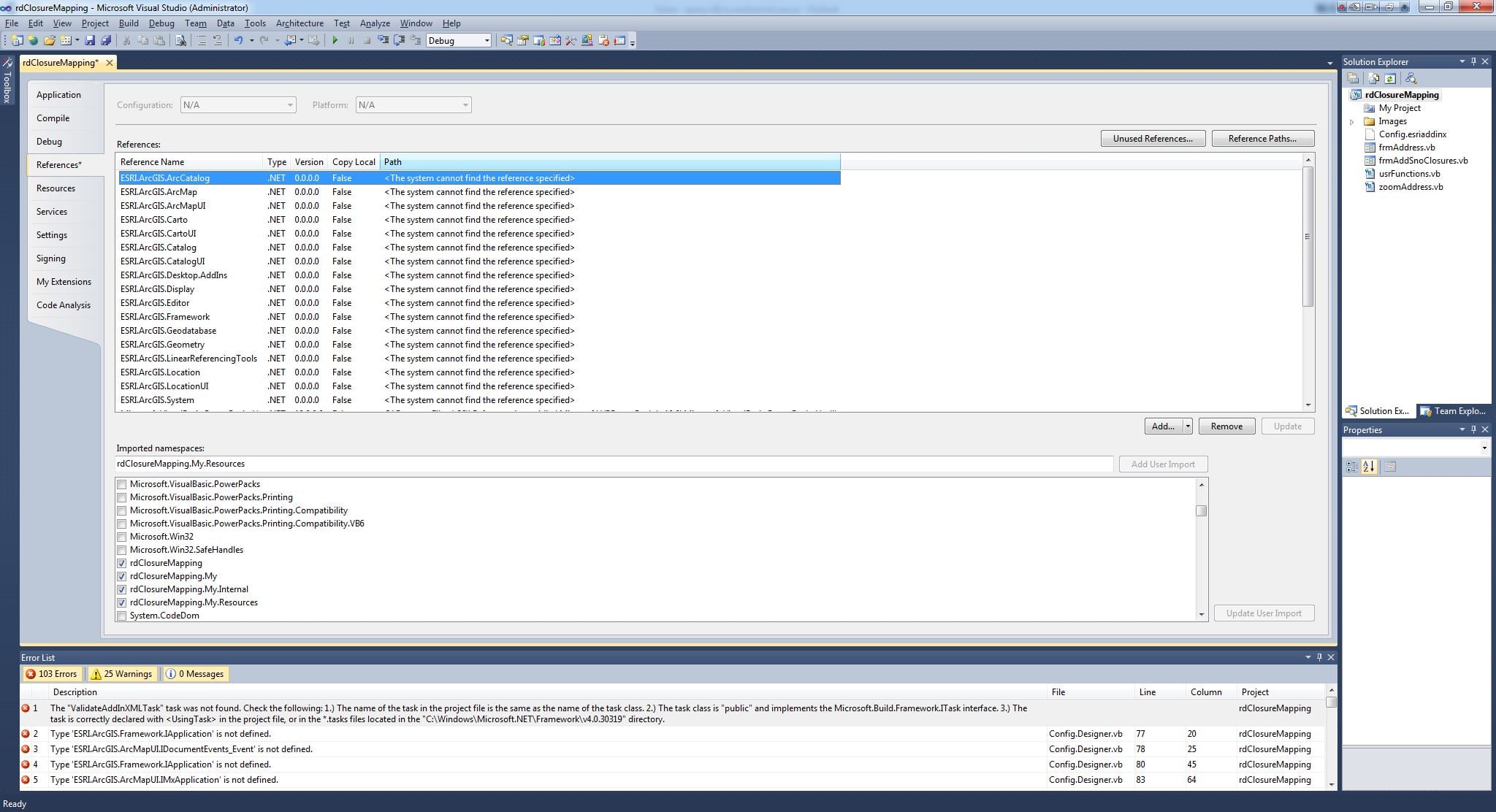The image size is (1496, 812).
Task: Open the Add New Item dropdown arrow
Action: (x=77, y=41)
